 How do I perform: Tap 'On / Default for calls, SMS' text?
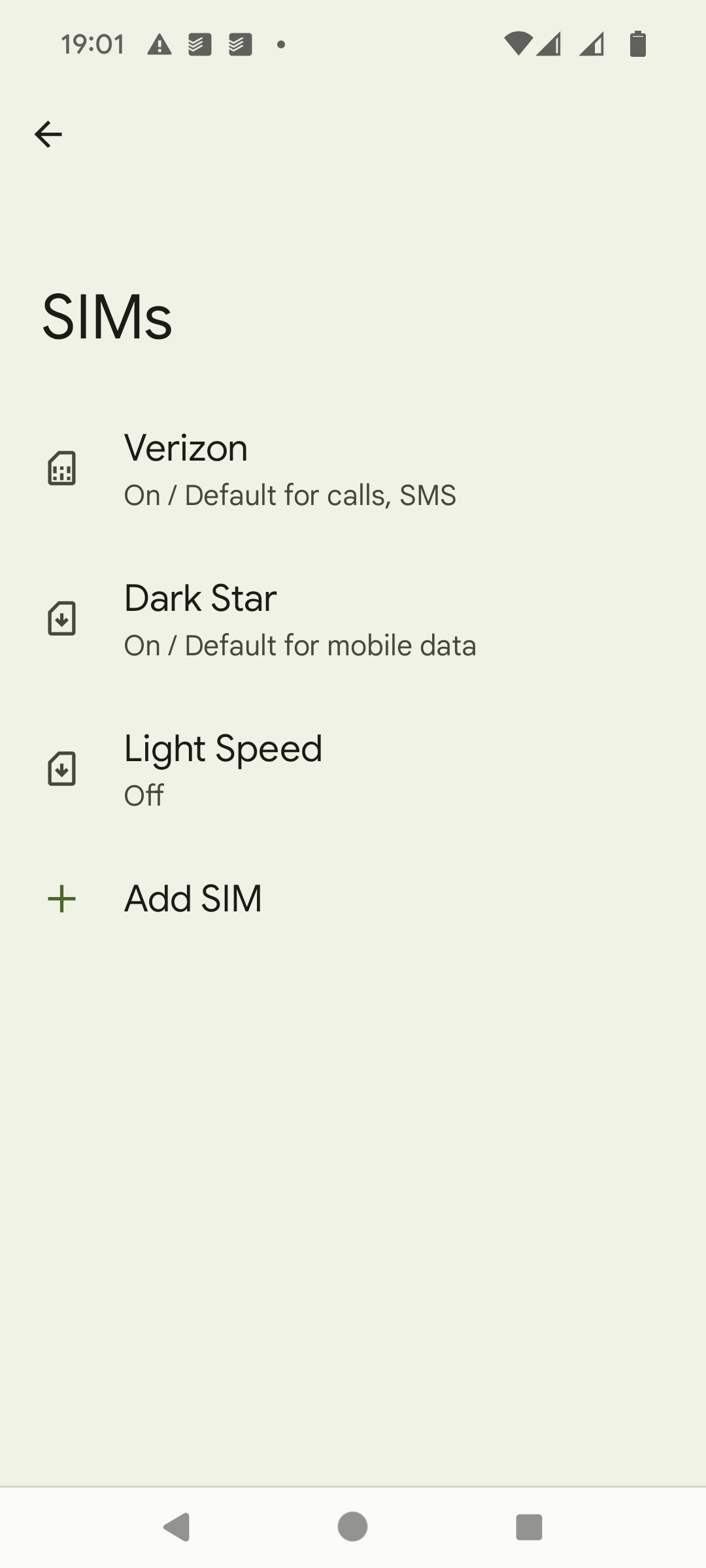click(290, 496)
